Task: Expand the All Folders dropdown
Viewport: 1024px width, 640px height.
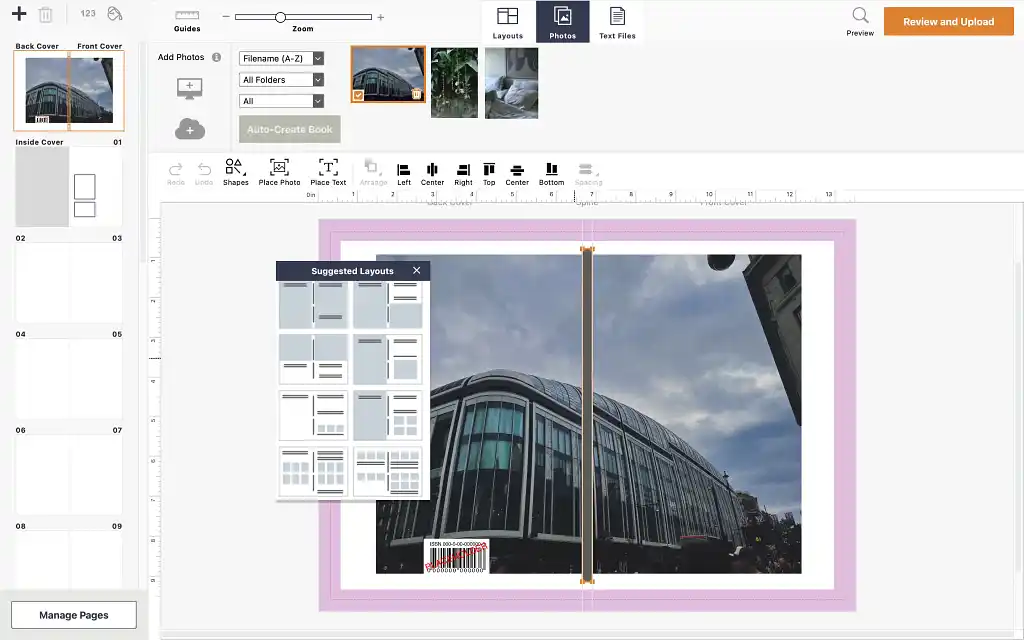Action: click(x=282, y=80)
